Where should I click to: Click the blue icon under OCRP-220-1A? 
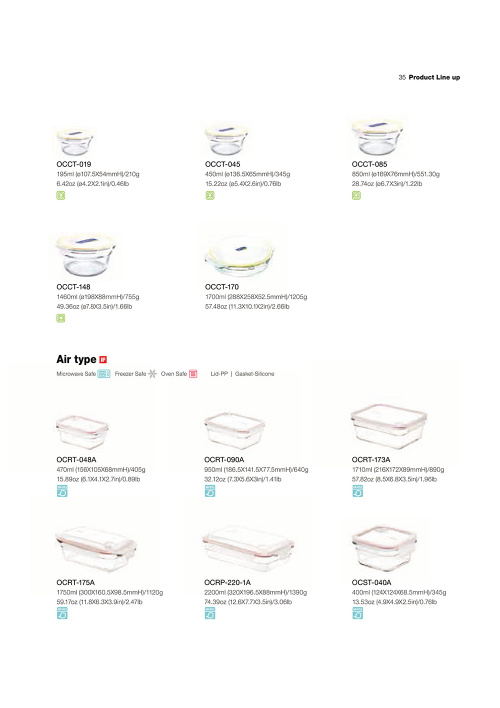pyautogui.click(x=210, y=613)
